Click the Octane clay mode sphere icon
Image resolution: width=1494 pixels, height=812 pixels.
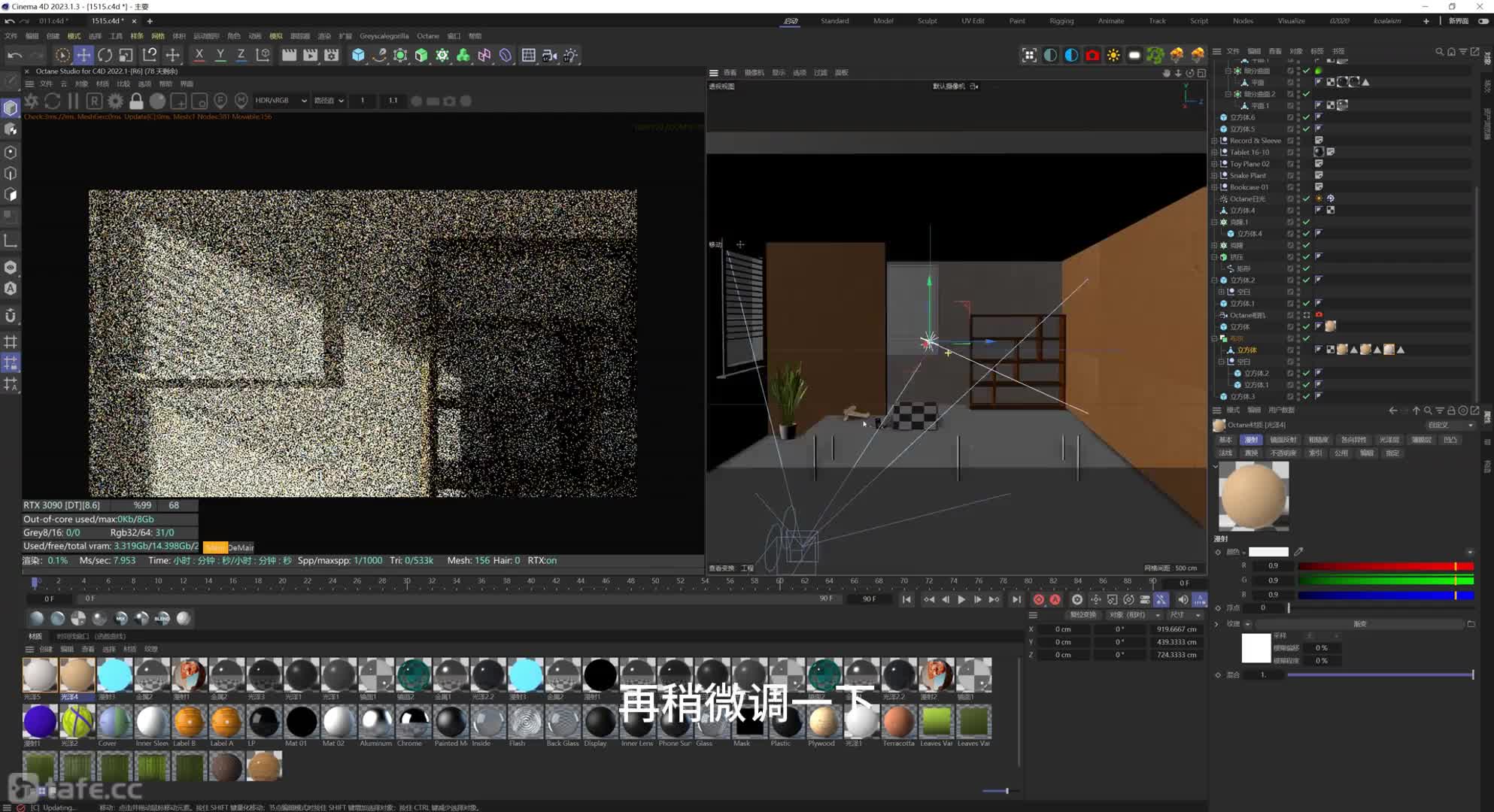157,101
